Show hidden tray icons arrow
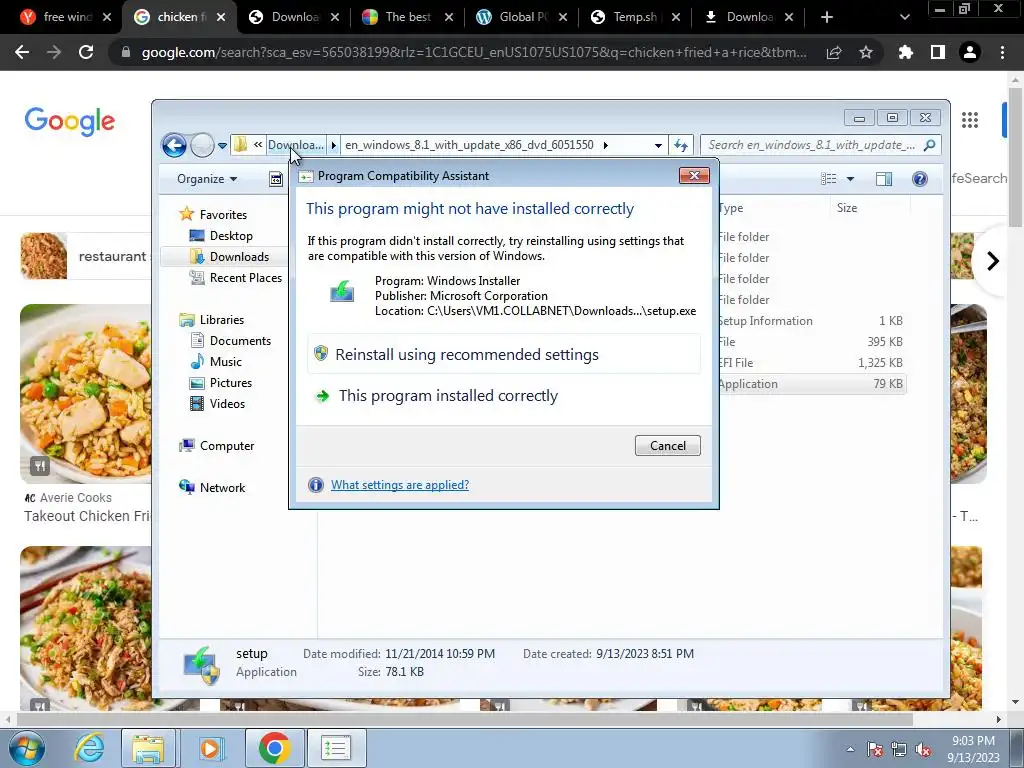Screen dimensions: 1024x768 point(850,750)
